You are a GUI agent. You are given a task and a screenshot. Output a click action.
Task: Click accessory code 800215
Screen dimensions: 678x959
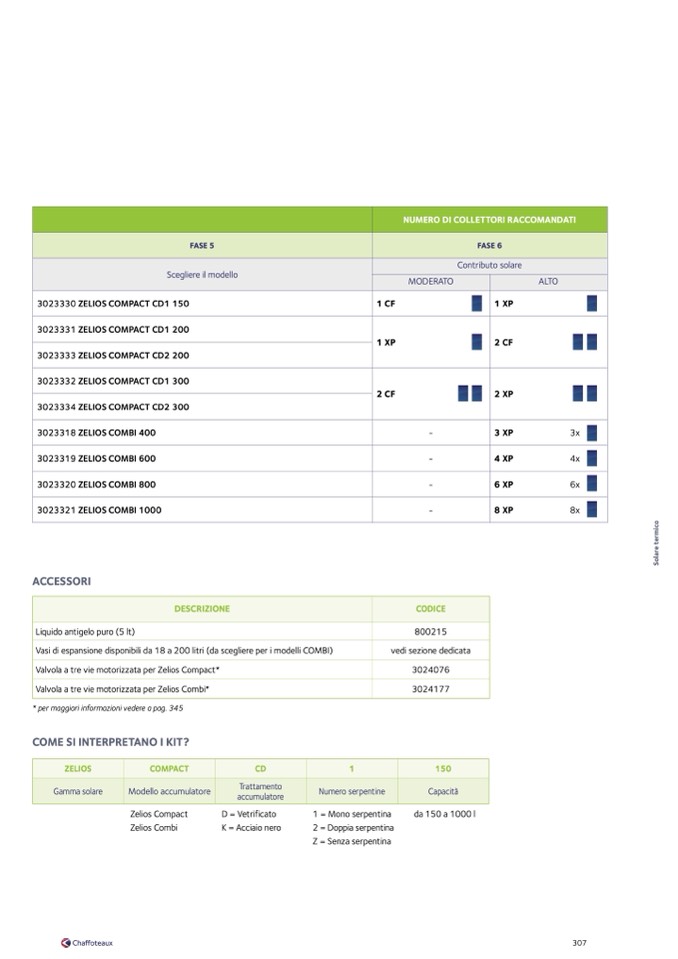(x=430, y=632)
